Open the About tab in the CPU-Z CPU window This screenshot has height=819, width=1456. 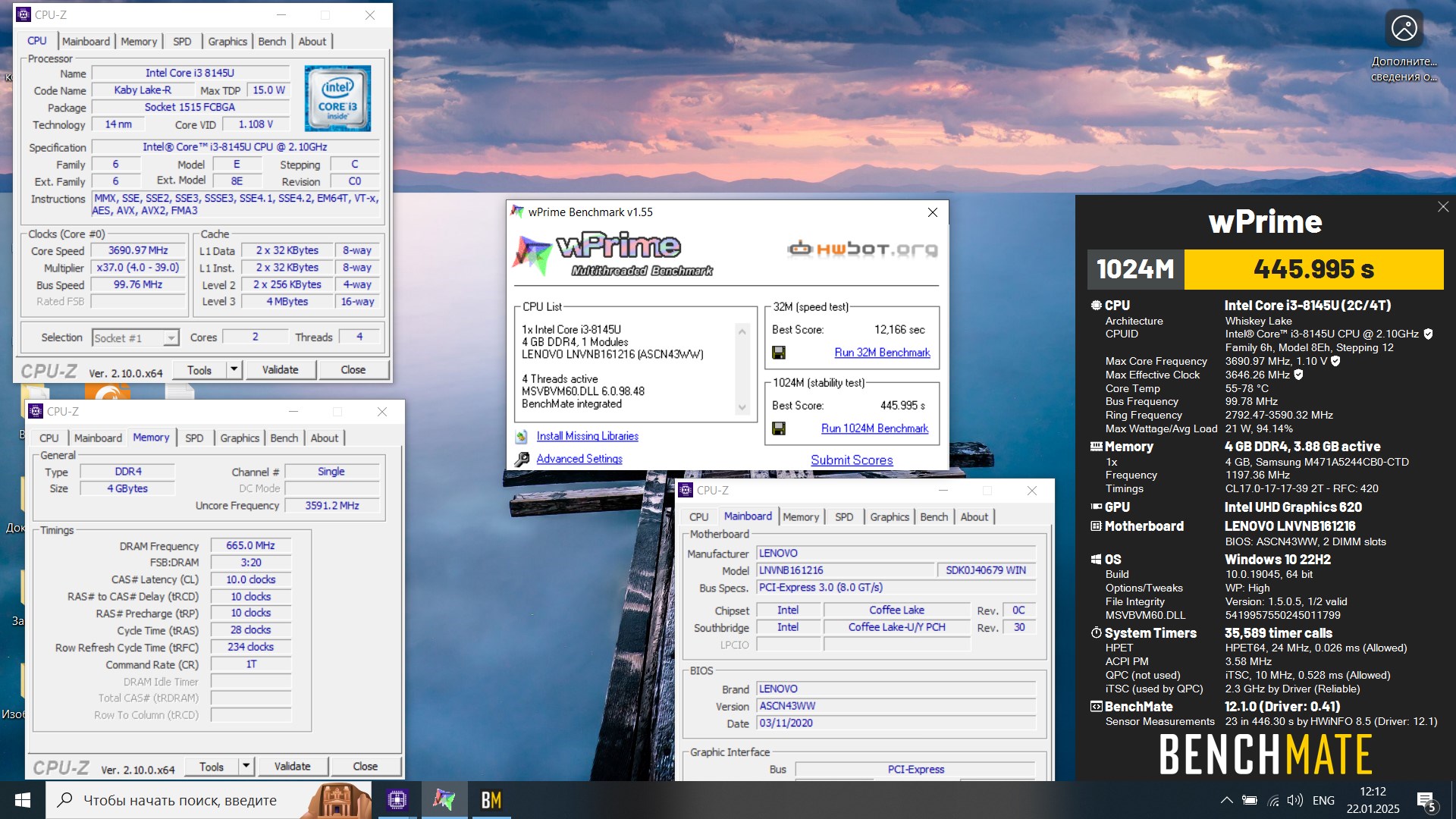click(312, 42)
